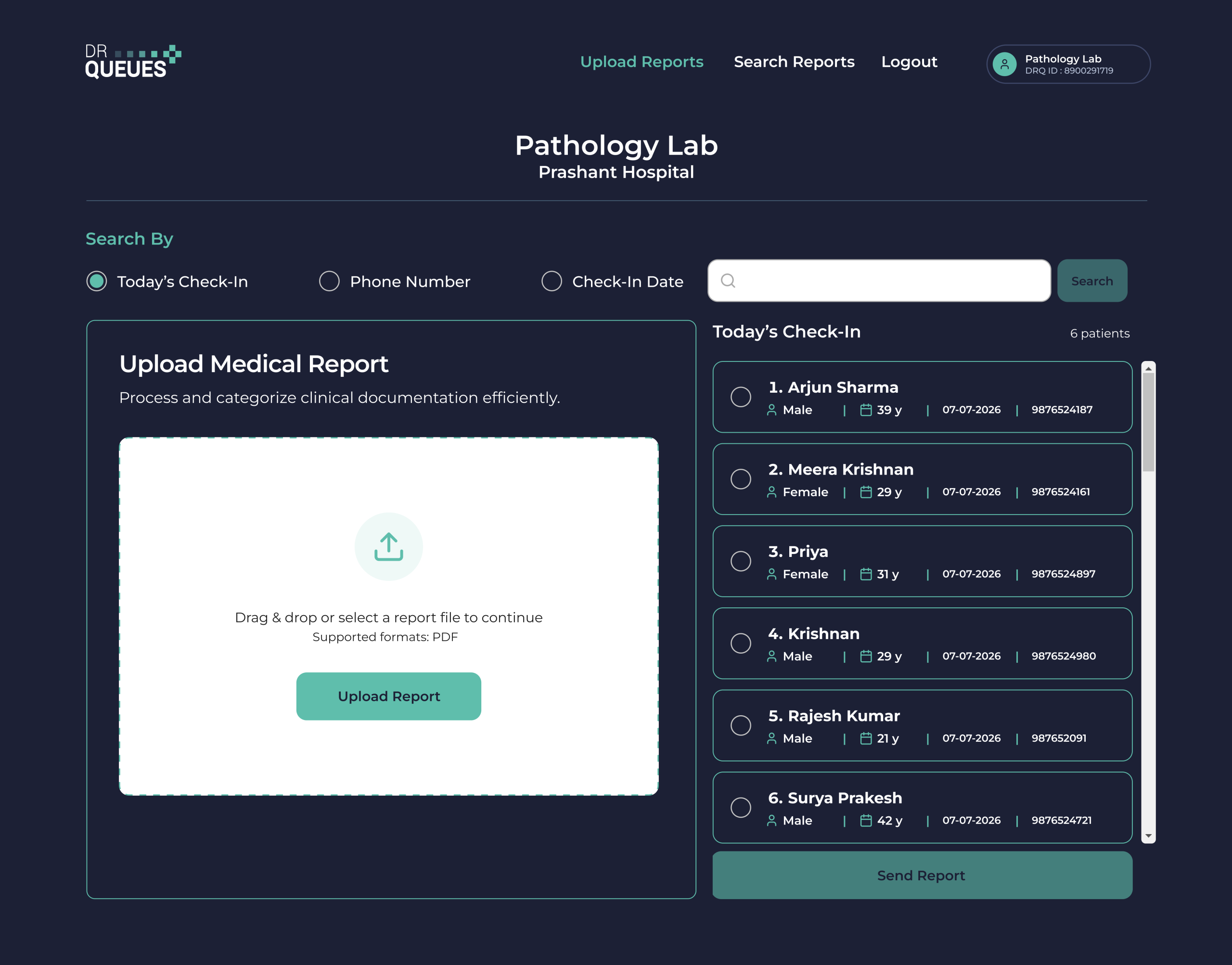This screenshot has width=1232, height=965.
Task: Click the person icon in Meera Krishnan's row
Action: [771, 492]
